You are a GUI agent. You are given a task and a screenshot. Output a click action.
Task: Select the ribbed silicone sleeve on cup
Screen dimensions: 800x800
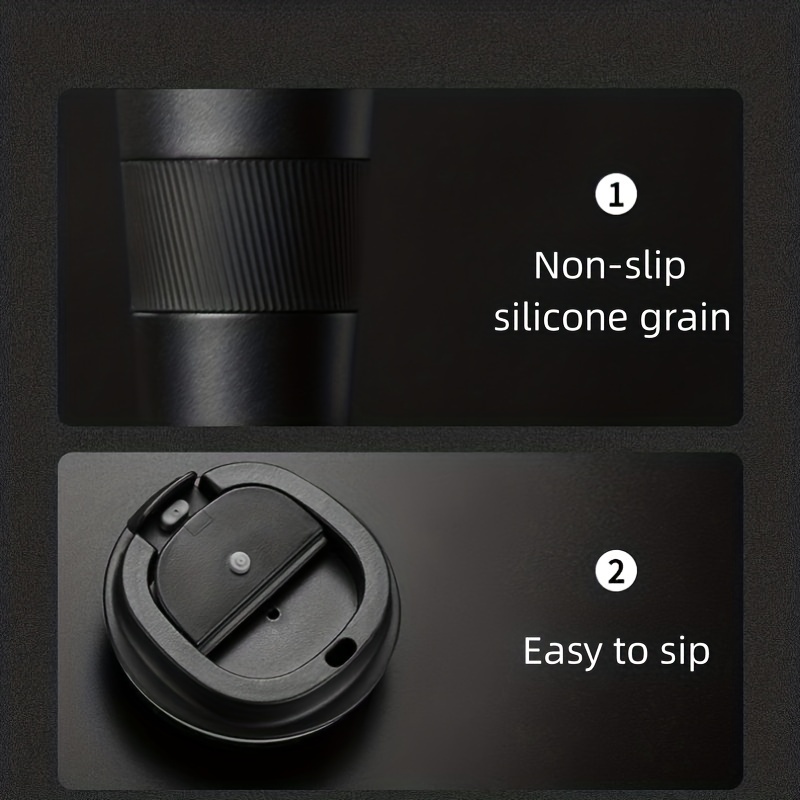tap(244, 235)
